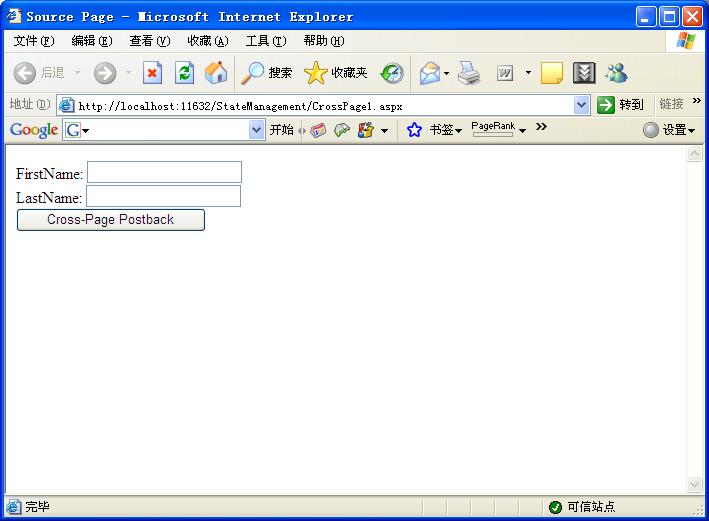Click the green 转到 Go arrow button
Screen dimensions: 709x521
point(605,105)
